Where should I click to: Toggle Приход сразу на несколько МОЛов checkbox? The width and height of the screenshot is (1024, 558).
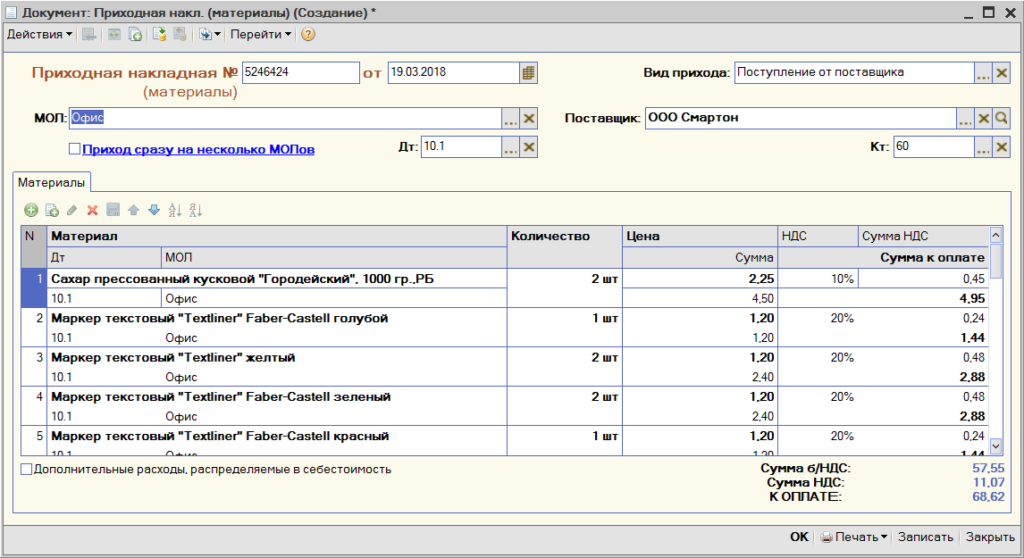74,149
